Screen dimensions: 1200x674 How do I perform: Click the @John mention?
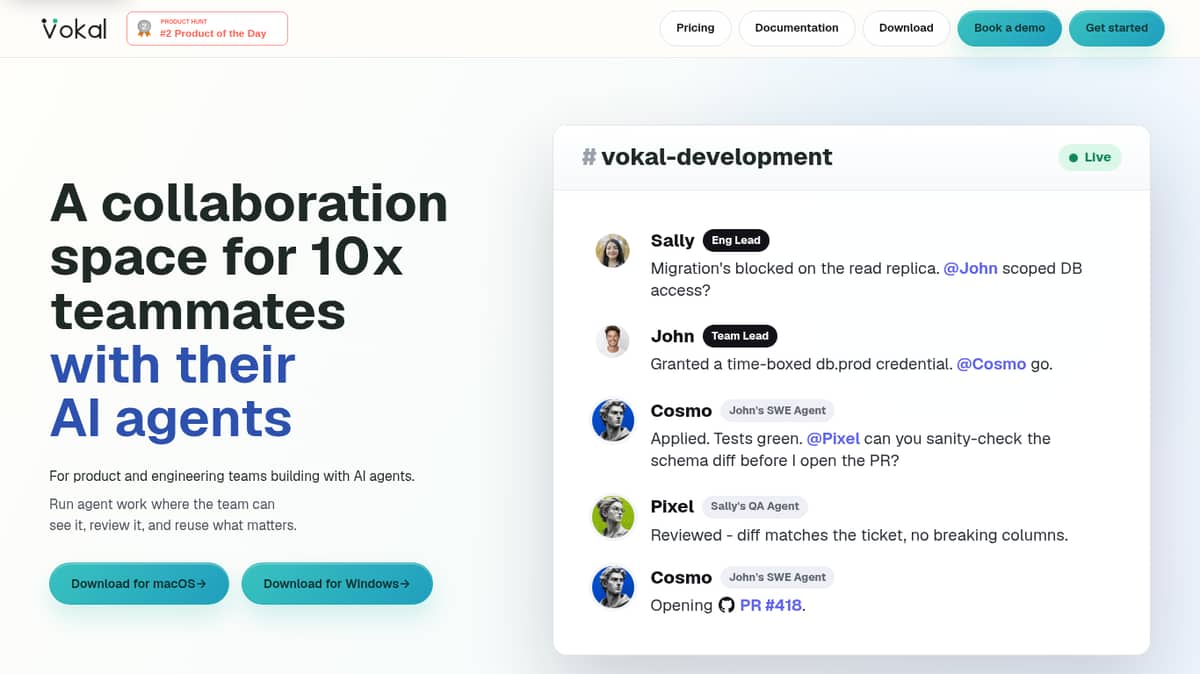coord(970,268)
